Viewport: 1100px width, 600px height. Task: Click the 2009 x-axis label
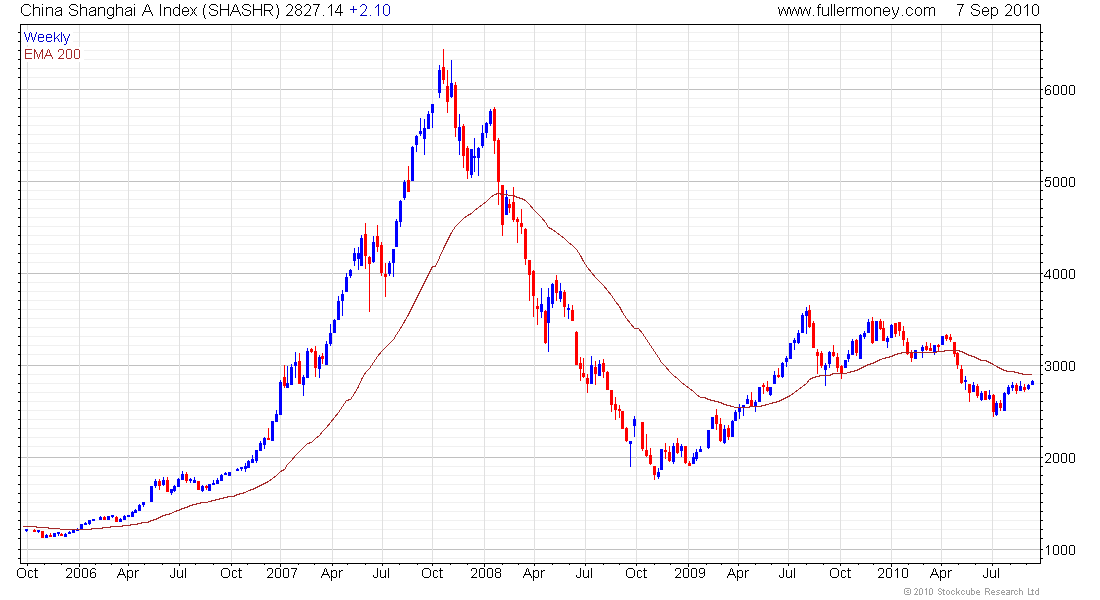pos(690,573)
